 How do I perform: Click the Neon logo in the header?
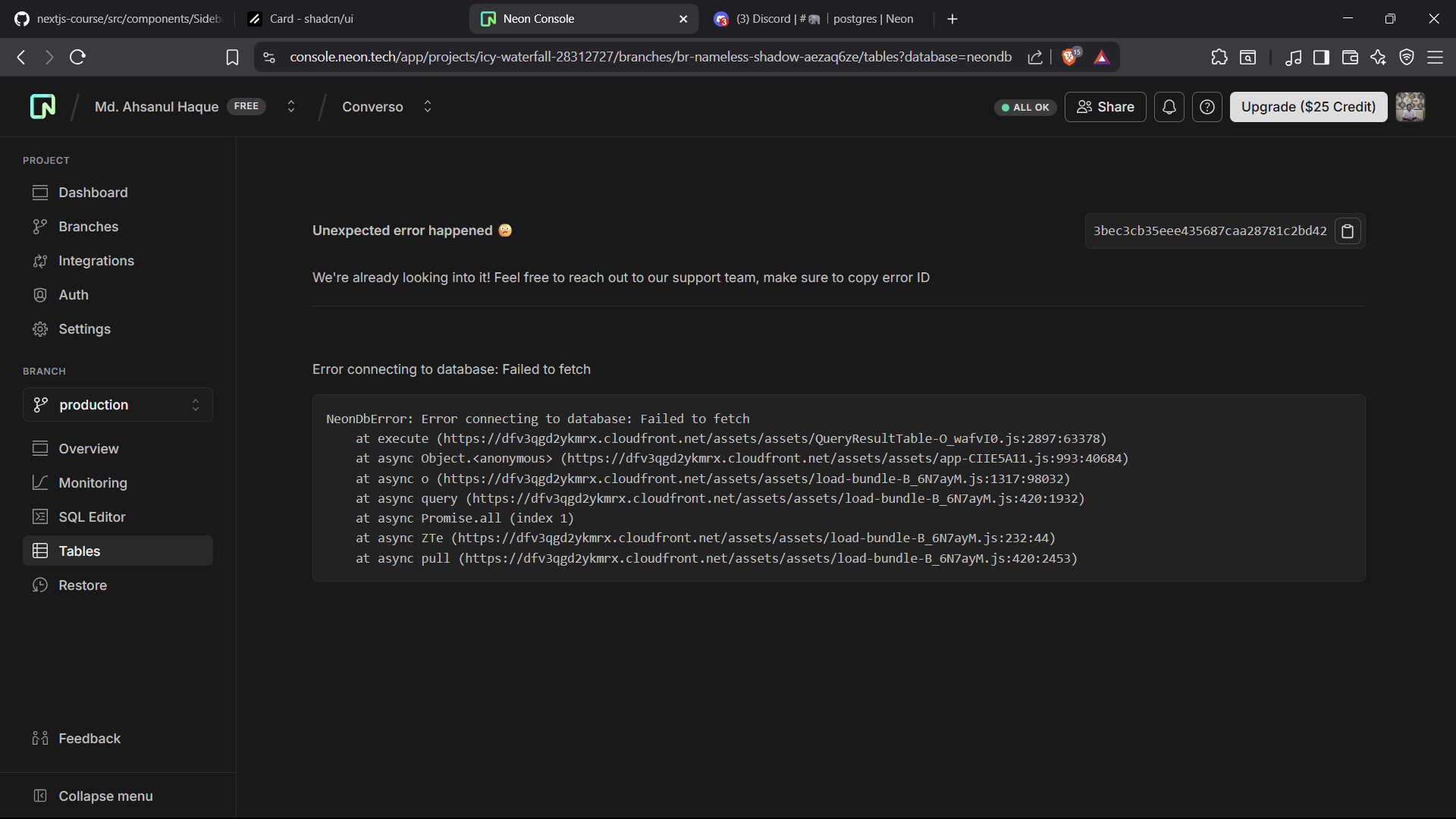[x=42, y=107]
